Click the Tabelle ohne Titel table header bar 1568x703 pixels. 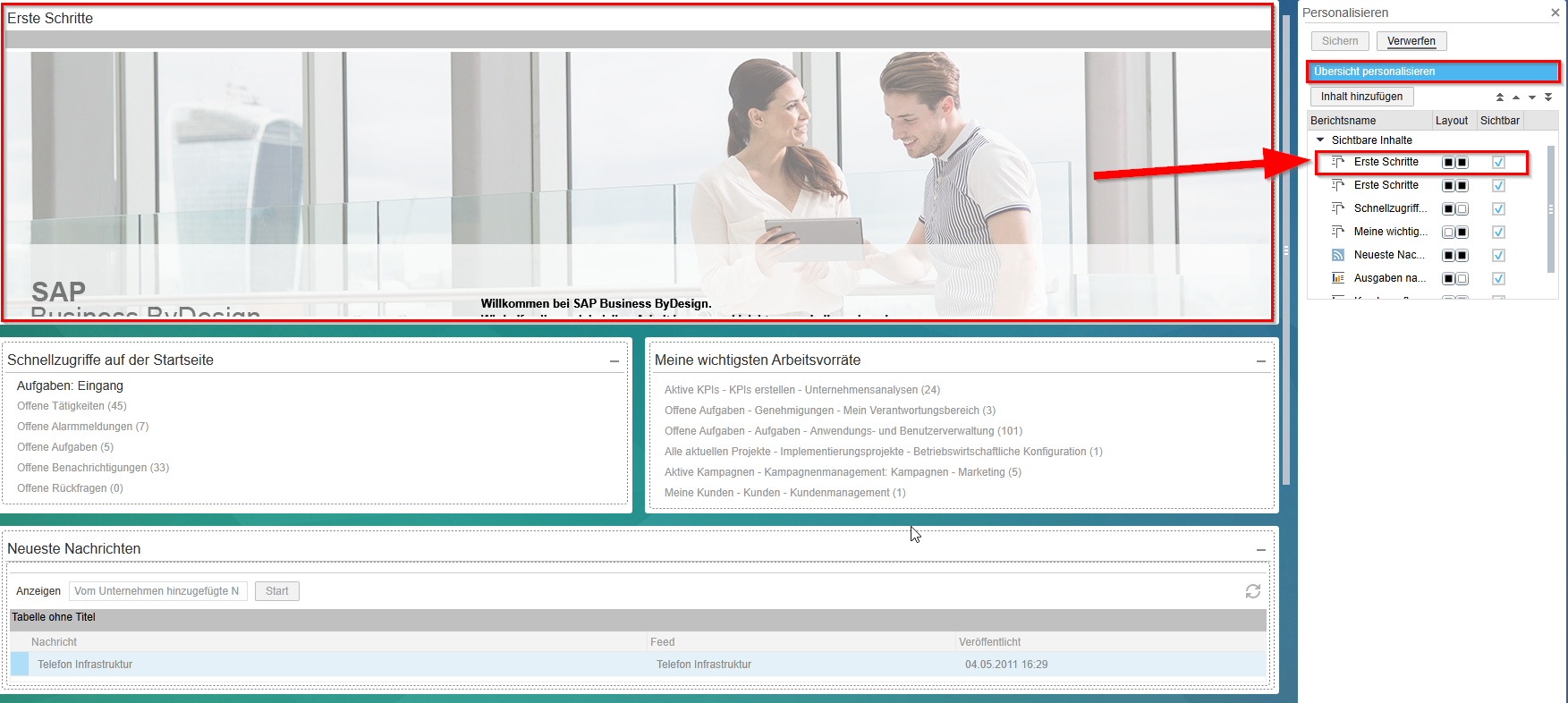[x=638, y=618]
